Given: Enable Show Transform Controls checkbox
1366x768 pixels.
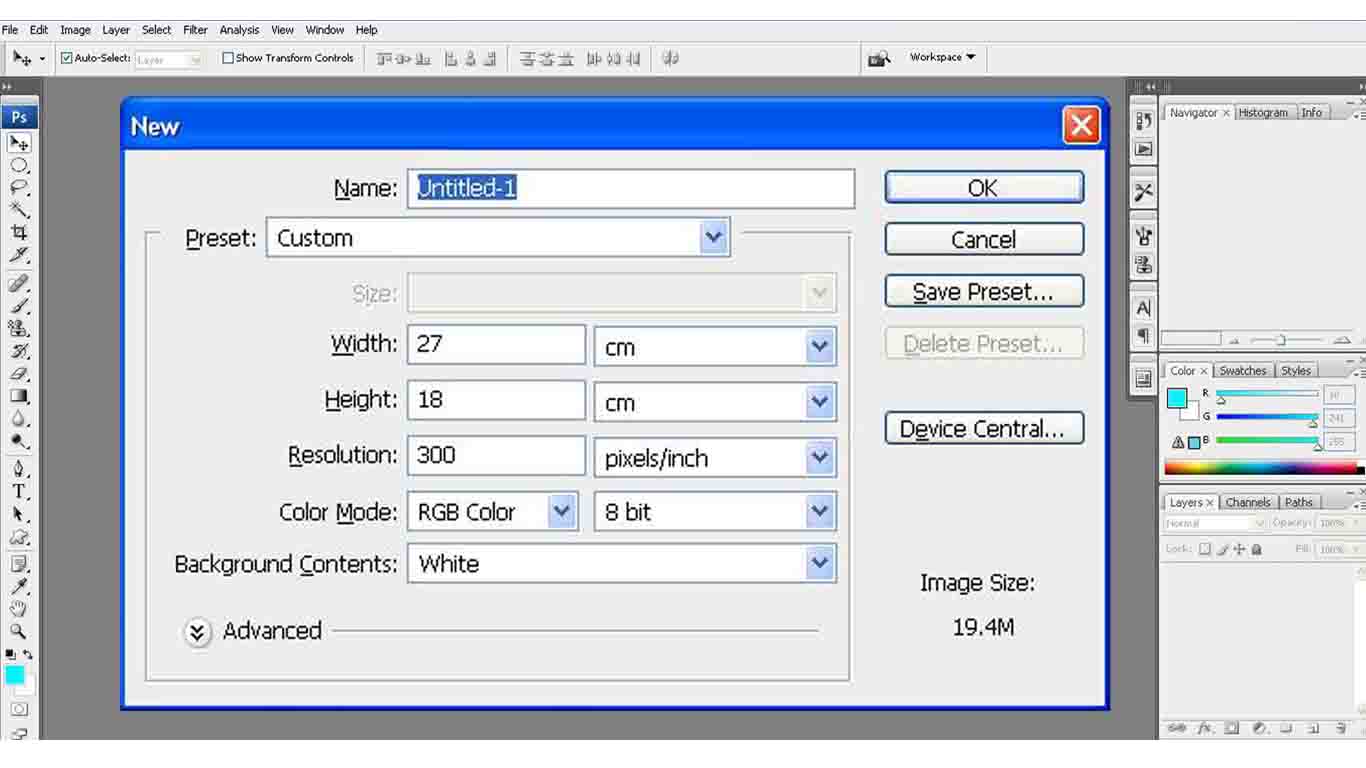Looking at the screenshot, I should [x=227, y=58].
